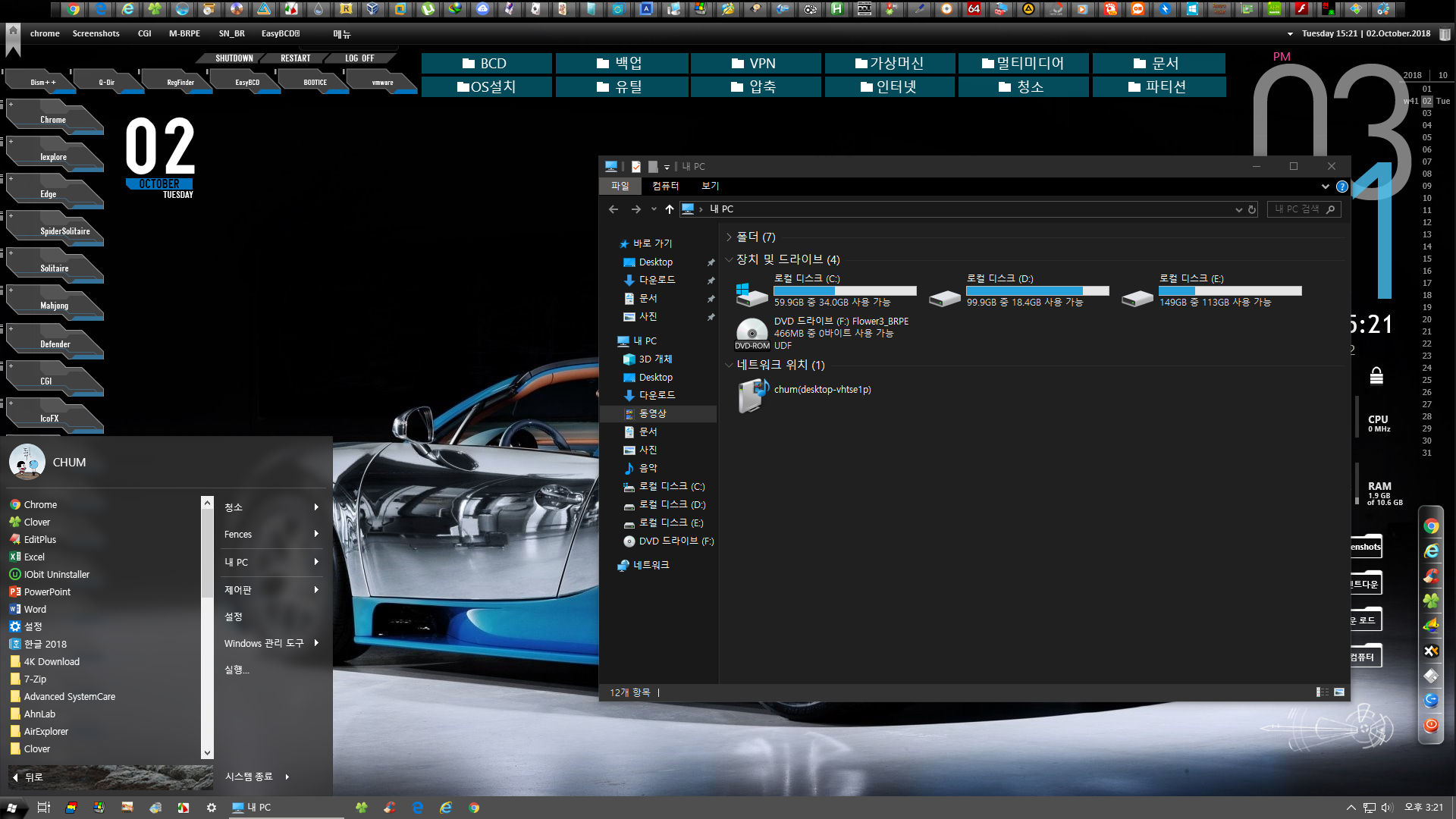Select 동영상 in the navigation pane
The width and height of the screenshot is (1456, 819).
pyautogui.click(x=657, y=413)
